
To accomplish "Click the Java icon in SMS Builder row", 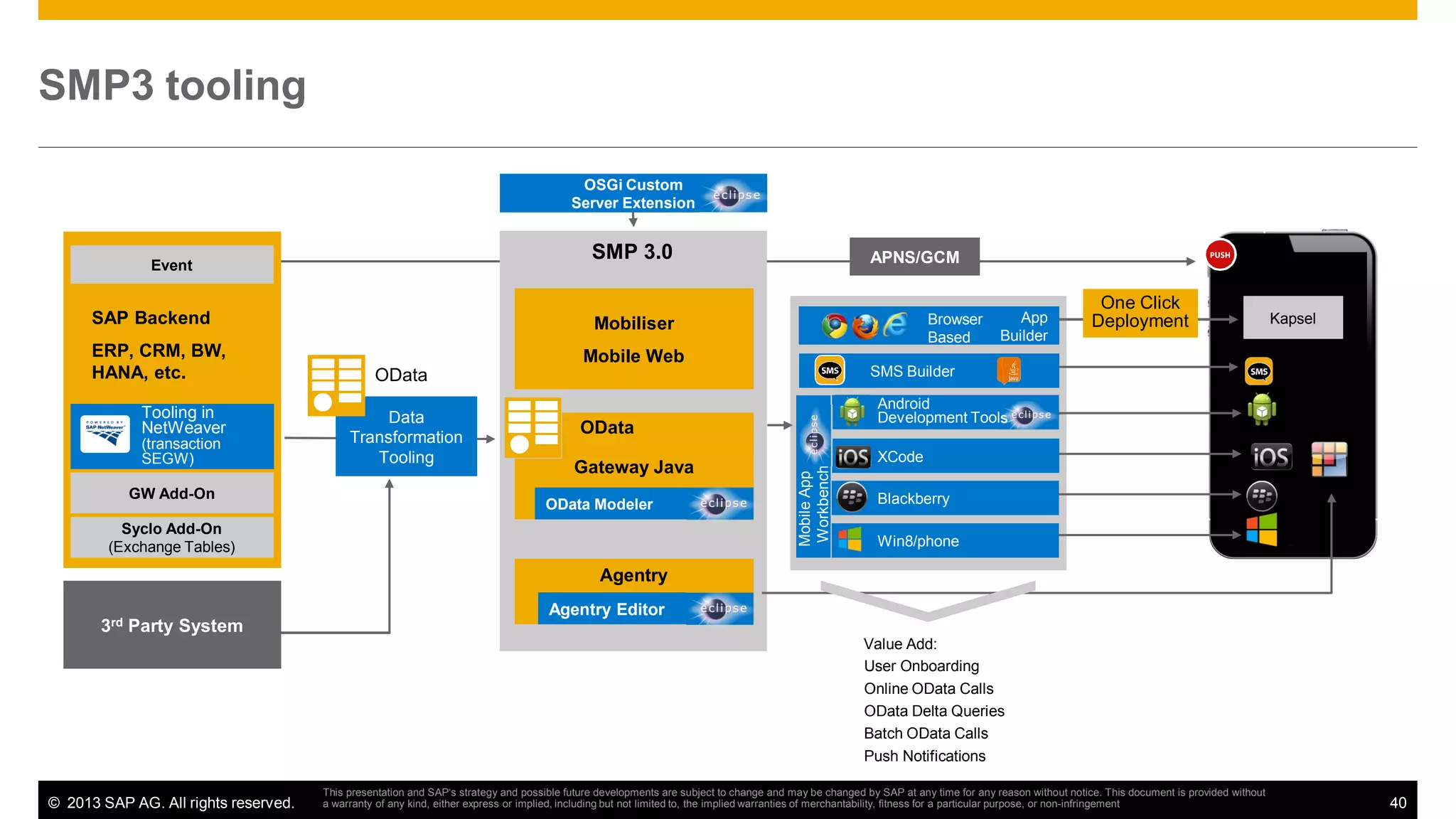I will (1010, 370).
